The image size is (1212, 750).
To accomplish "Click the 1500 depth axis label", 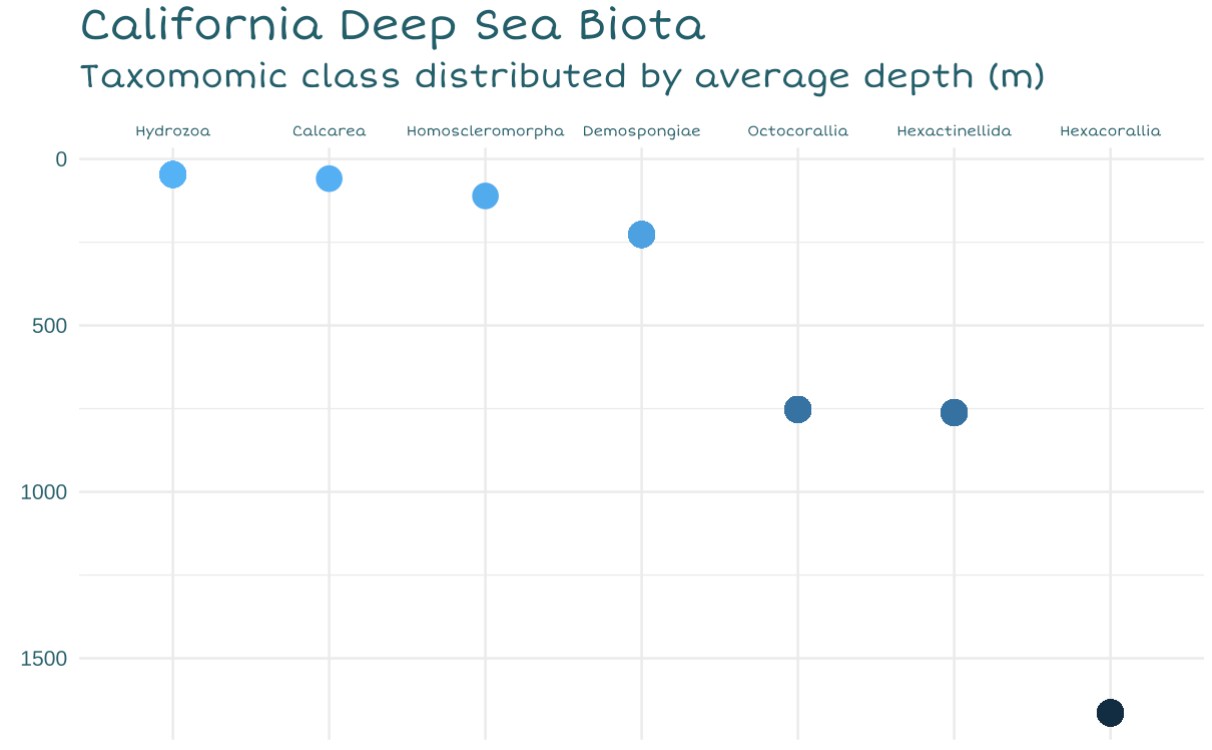I will [x=44, y=659].
